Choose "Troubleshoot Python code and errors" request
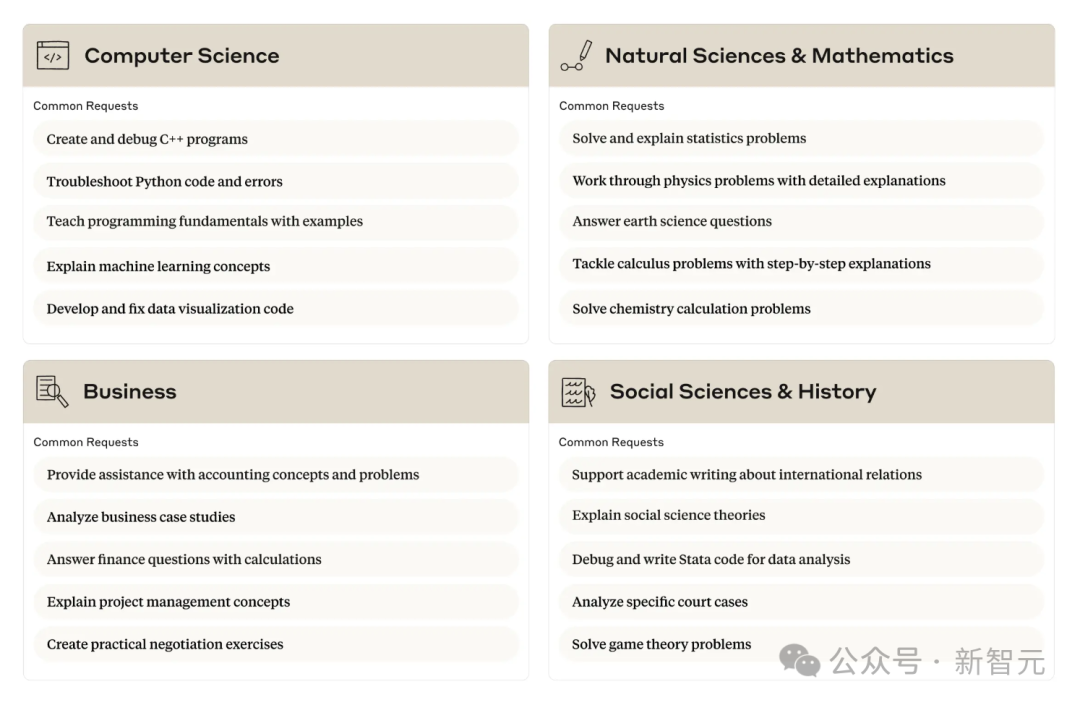The image size is (1080, 705). 164,182
